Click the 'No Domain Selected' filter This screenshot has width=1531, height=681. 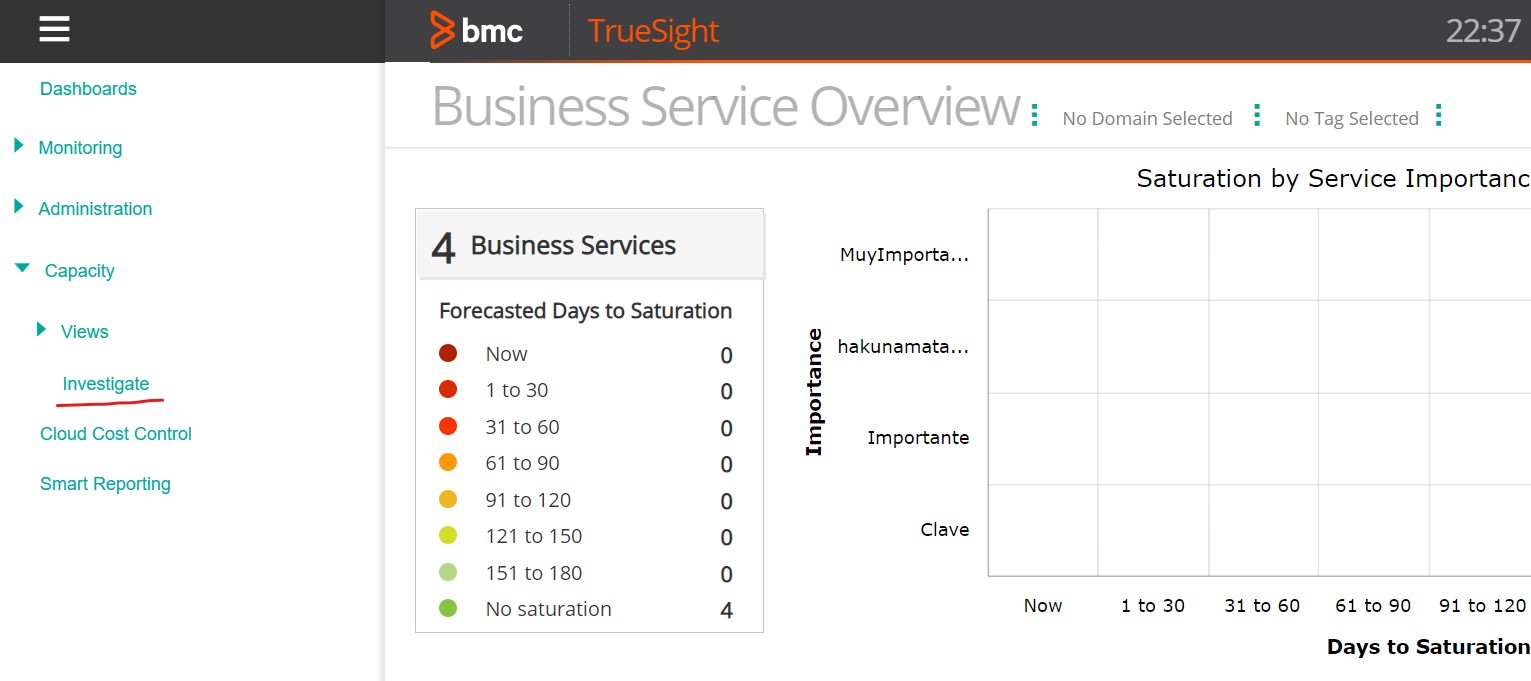point(1147,119)
